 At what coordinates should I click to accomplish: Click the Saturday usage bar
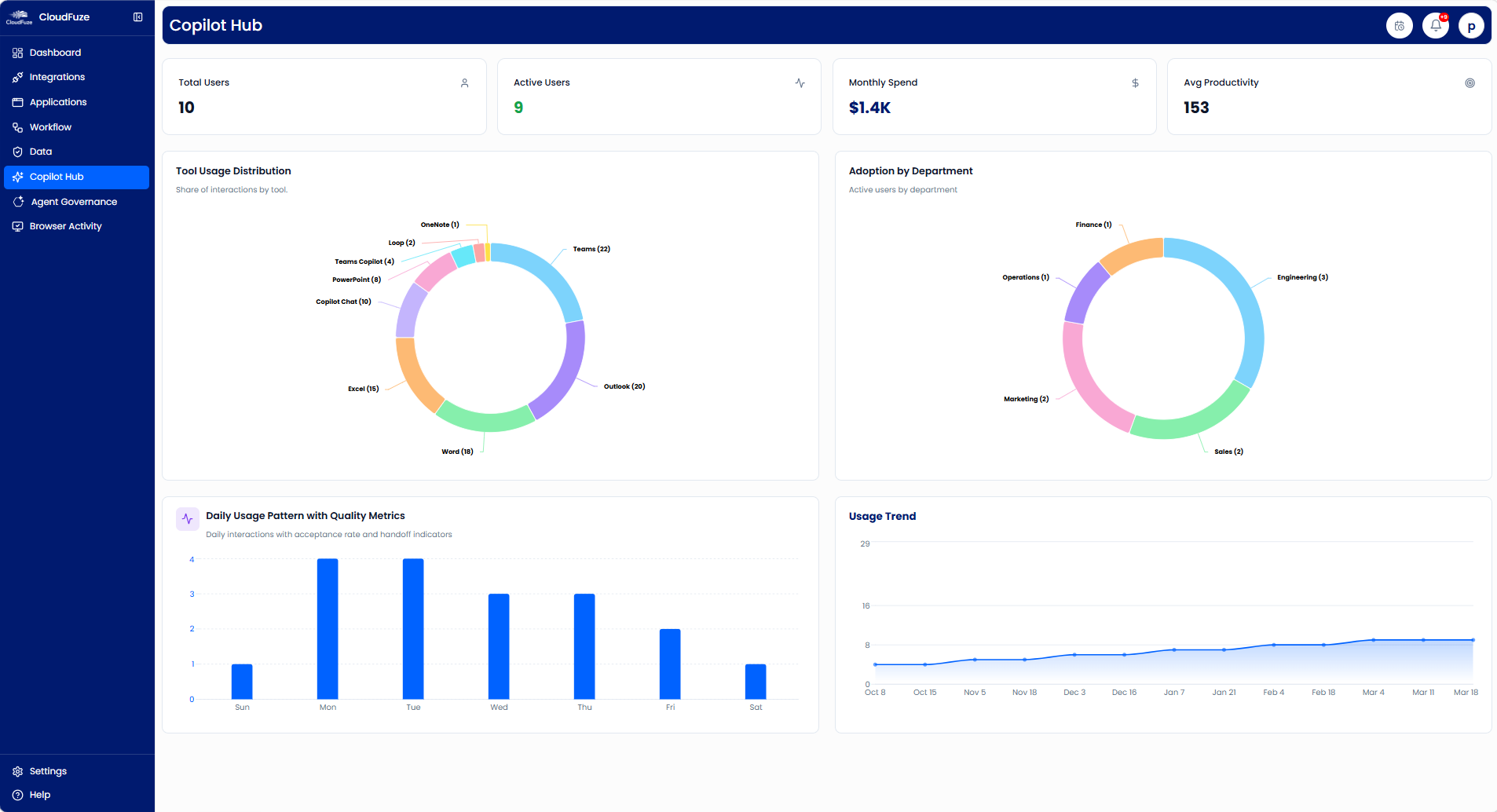click(756, 681)
